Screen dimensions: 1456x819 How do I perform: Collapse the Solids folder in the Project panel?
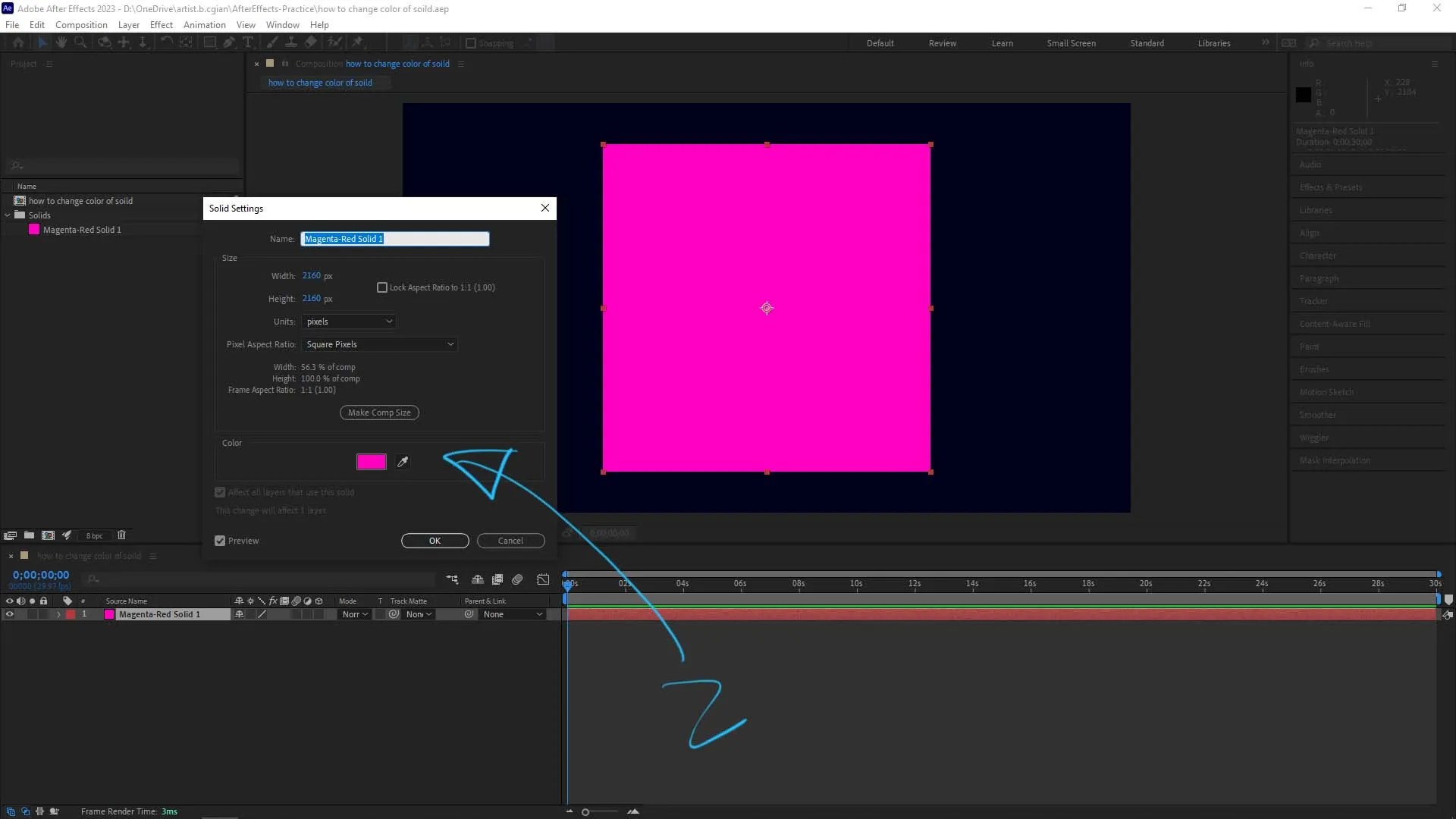click(8, 215)
